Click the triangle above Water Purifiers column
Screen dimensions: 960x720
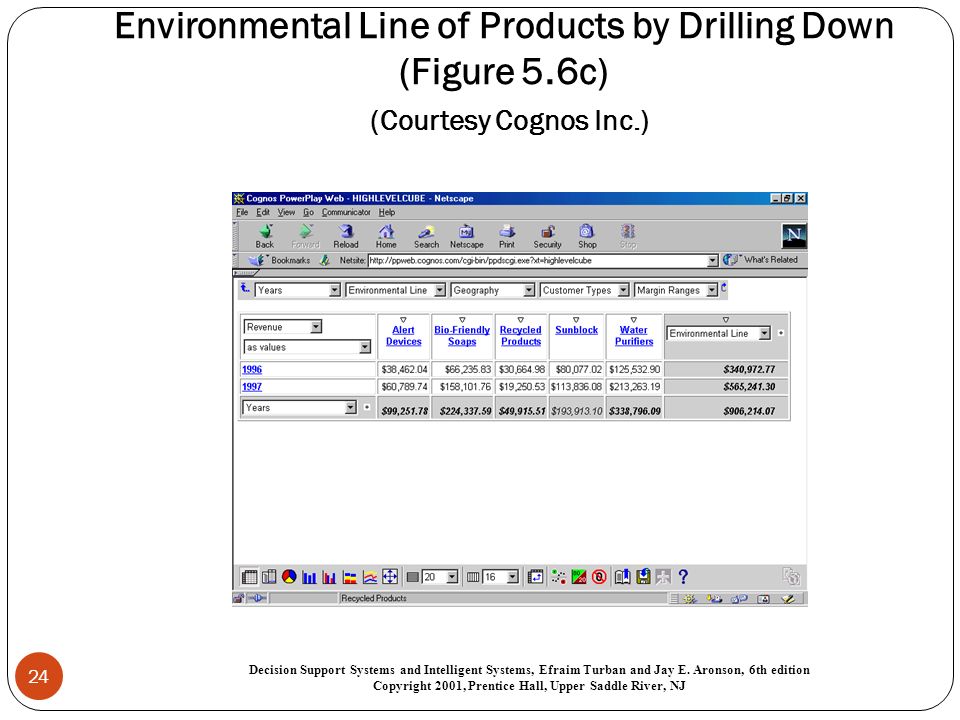(634, 320)
